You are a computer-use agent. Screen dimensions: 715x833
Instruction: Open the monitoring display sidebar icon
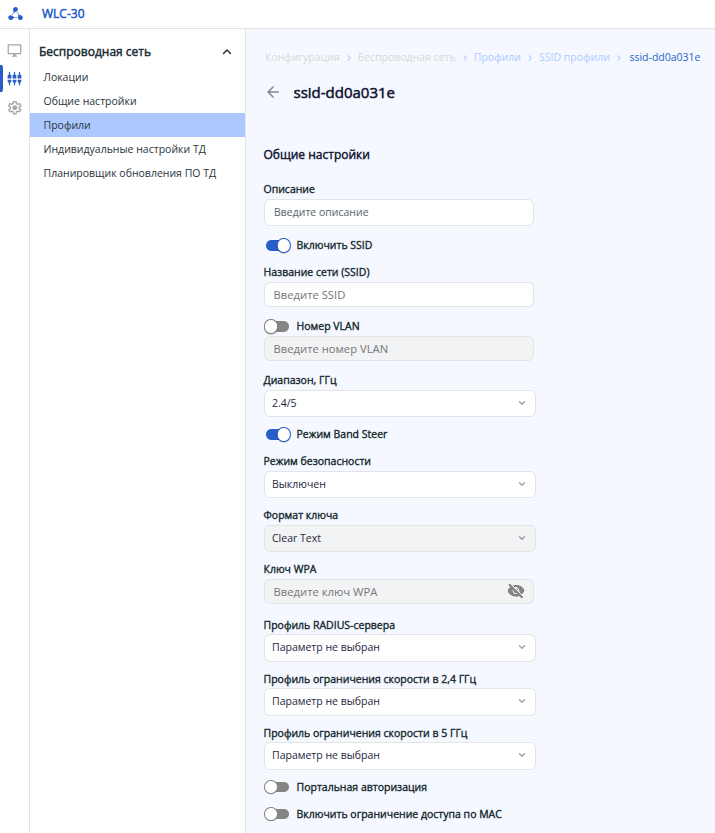14,51
